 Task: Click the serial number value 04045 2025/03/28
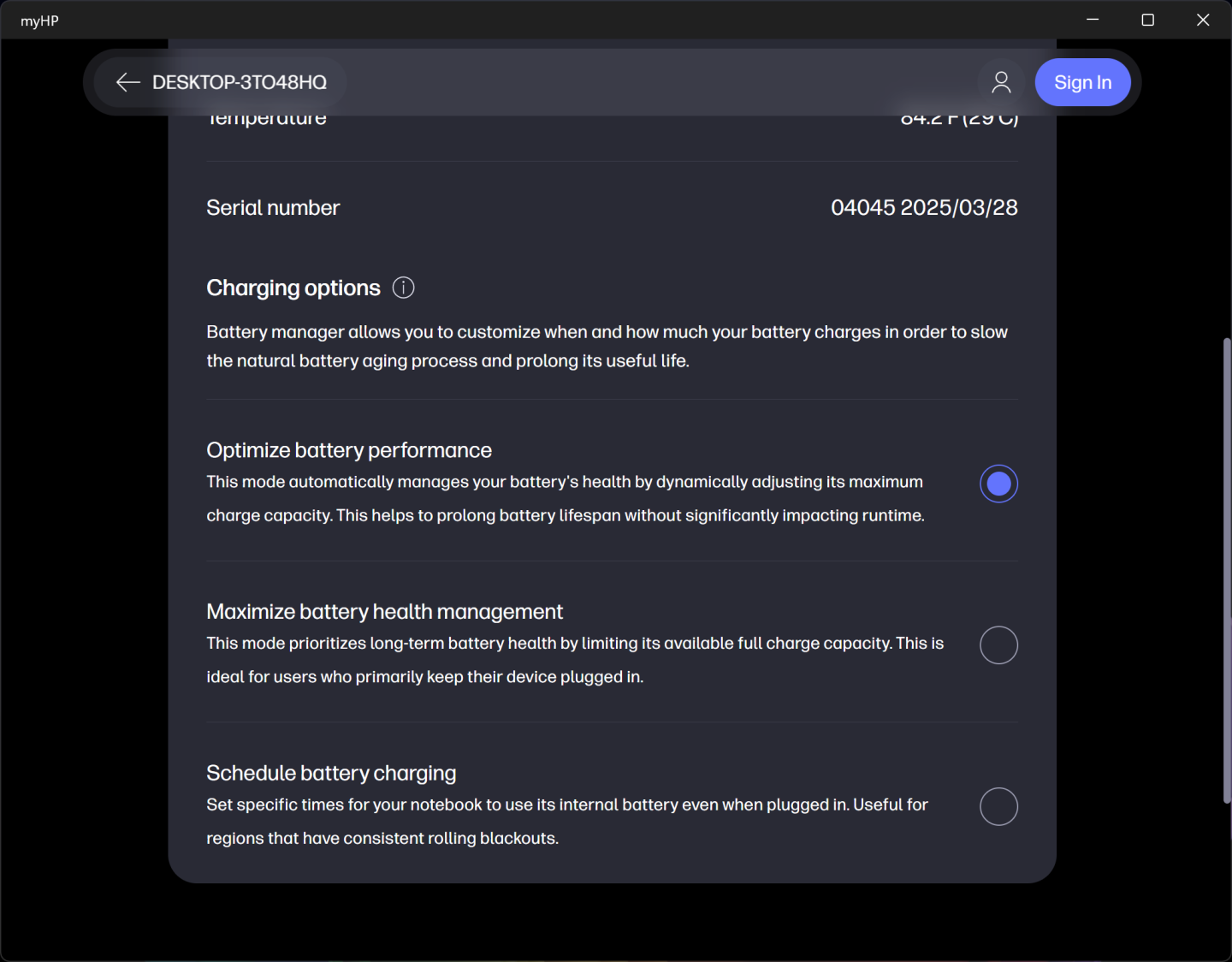924,208
